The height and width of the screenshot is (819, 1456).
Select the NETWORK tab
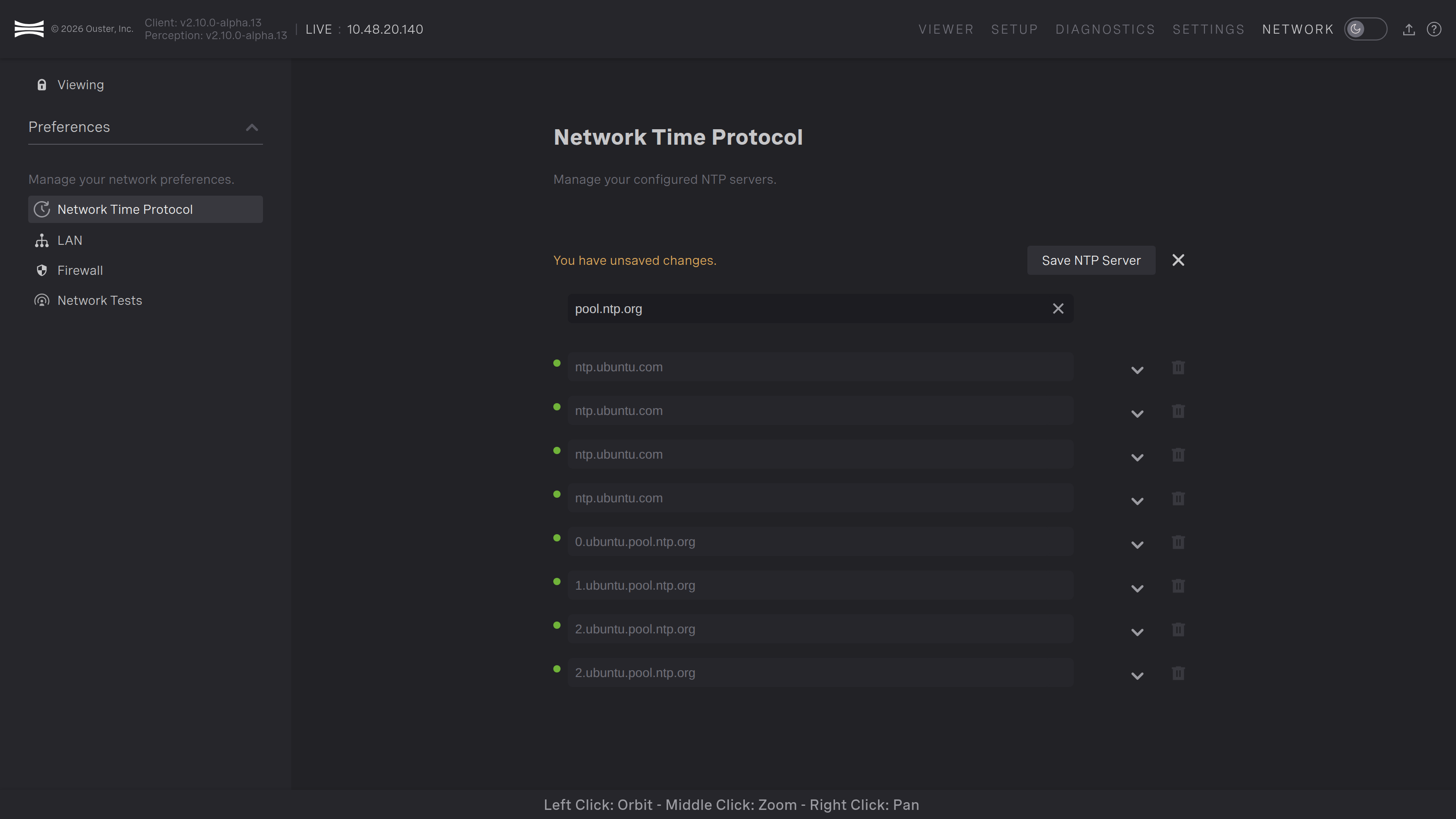coord(1298,30)
